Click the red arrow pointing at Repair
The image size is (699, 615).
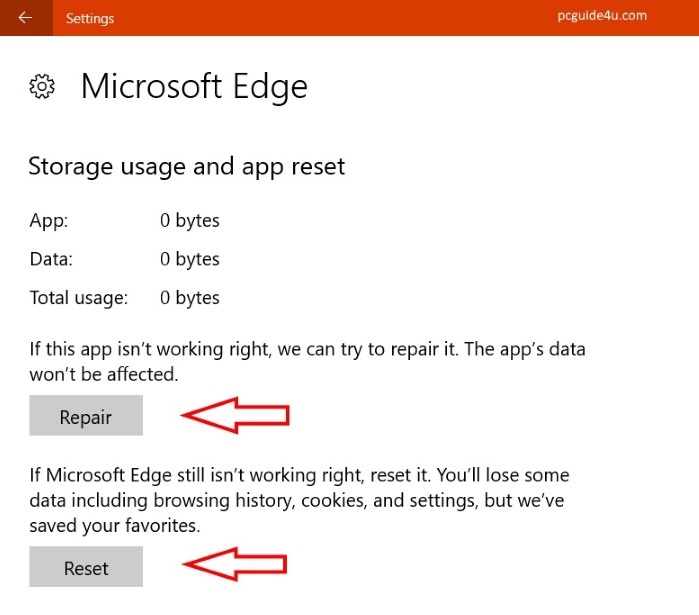[x=234, y=415]
